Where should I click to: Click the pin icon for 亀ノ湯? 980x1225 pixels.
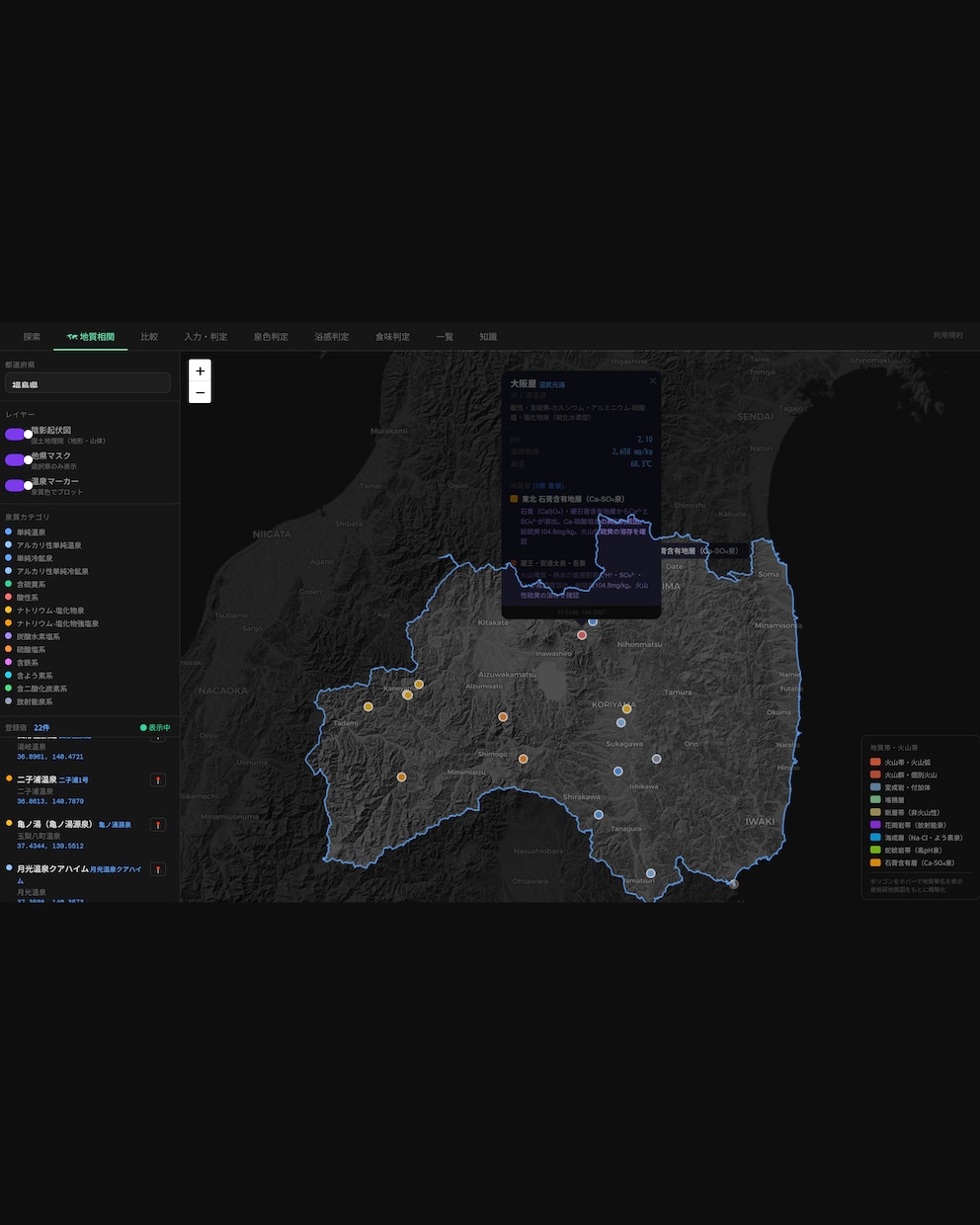coord(158,825)
